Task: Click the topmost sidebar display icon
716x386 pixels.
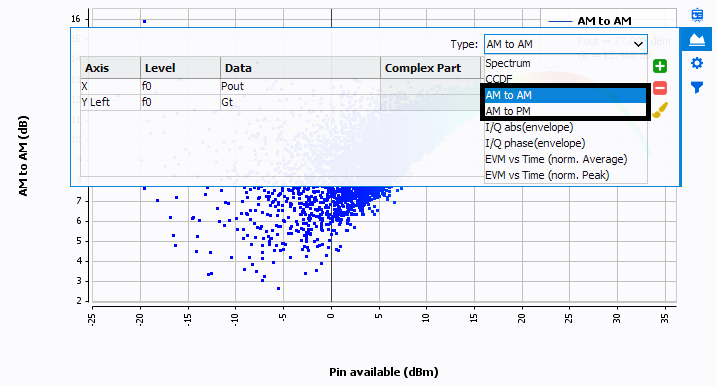Action: point(697,15)
